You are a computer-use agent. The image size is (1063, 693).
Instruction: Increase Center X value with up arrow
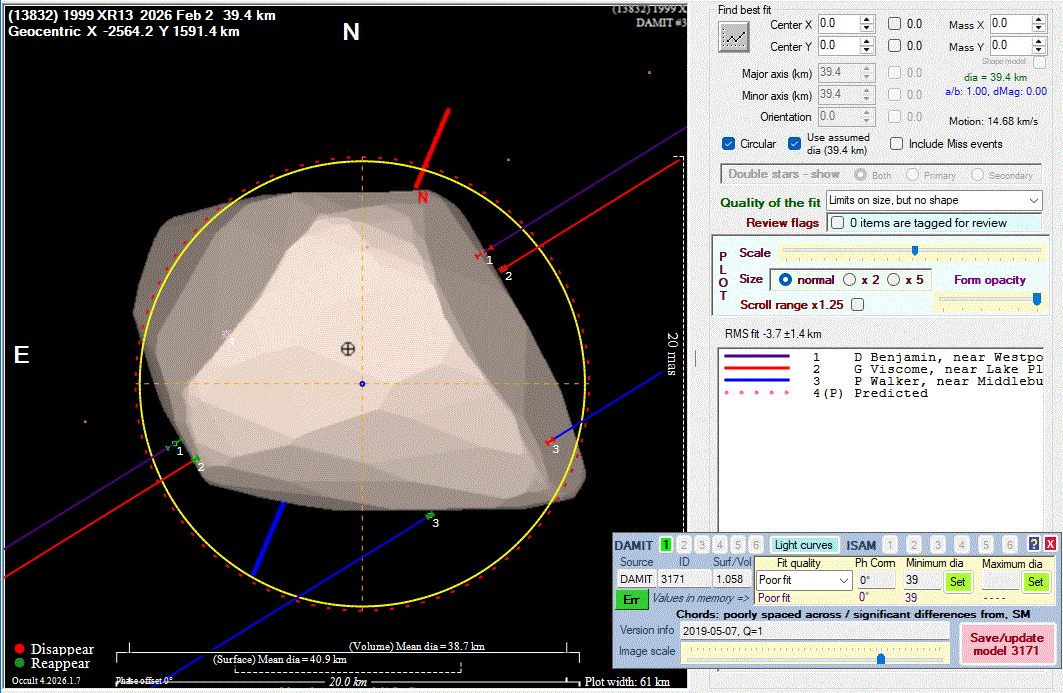[867, 18]
